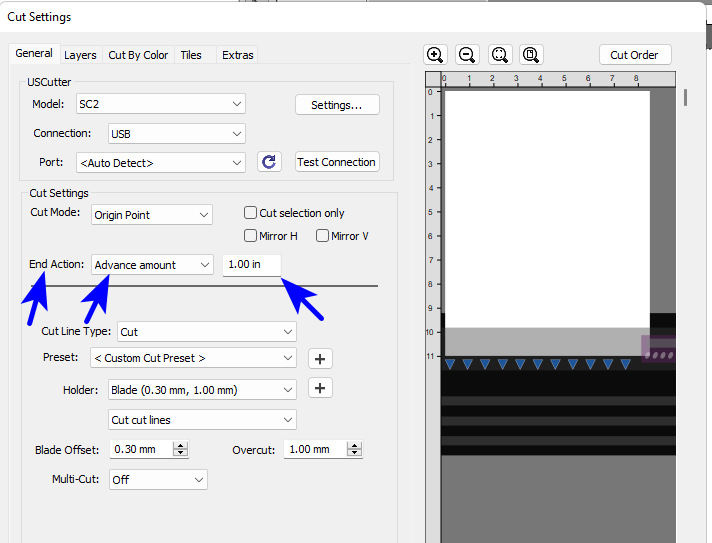The image size is (712, 543).
Task: Switch to the Layers tab
Action: (x=80, y=55)
